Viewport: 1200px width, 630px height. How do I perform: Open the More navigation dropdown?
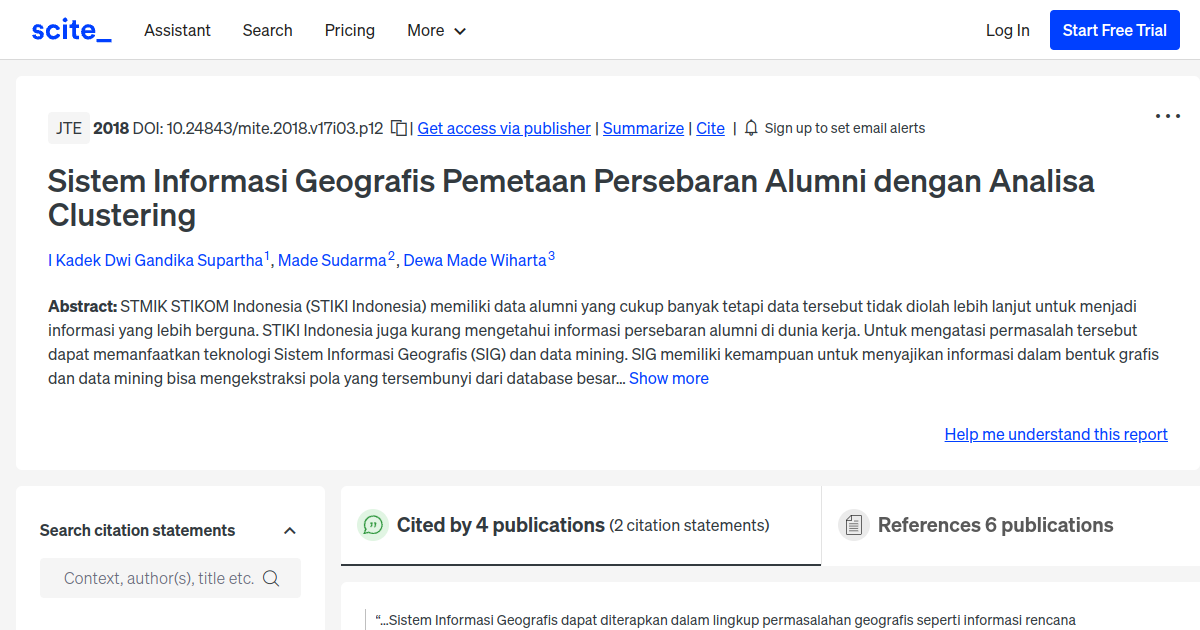[x=436, y=30]
